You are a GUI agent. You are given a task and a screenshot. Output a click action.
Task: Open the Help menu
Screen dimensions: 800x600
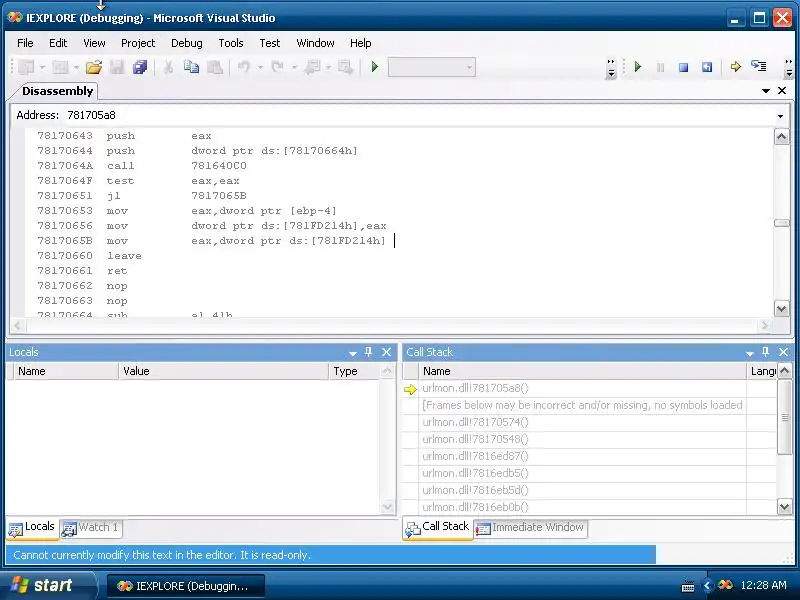pos(360,43)
